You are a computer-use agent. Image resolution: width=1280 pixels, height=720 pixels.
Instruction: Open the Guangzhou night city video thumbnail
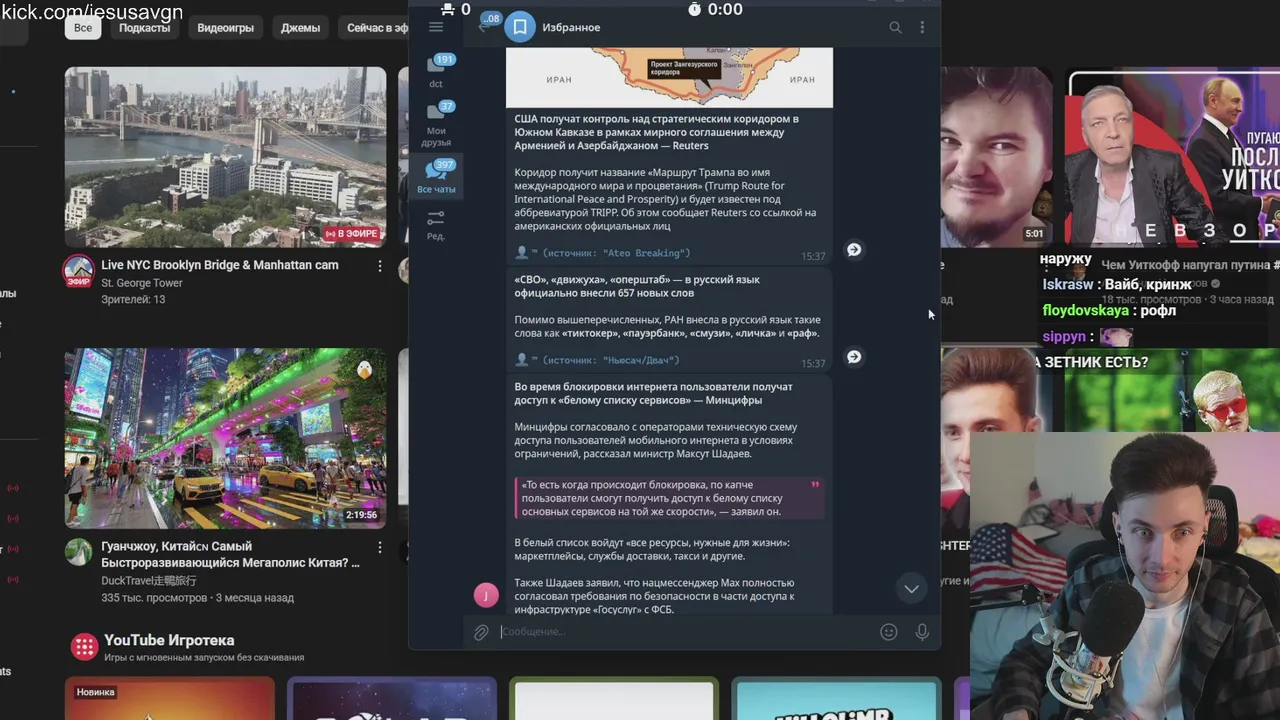tap(225, 438)
